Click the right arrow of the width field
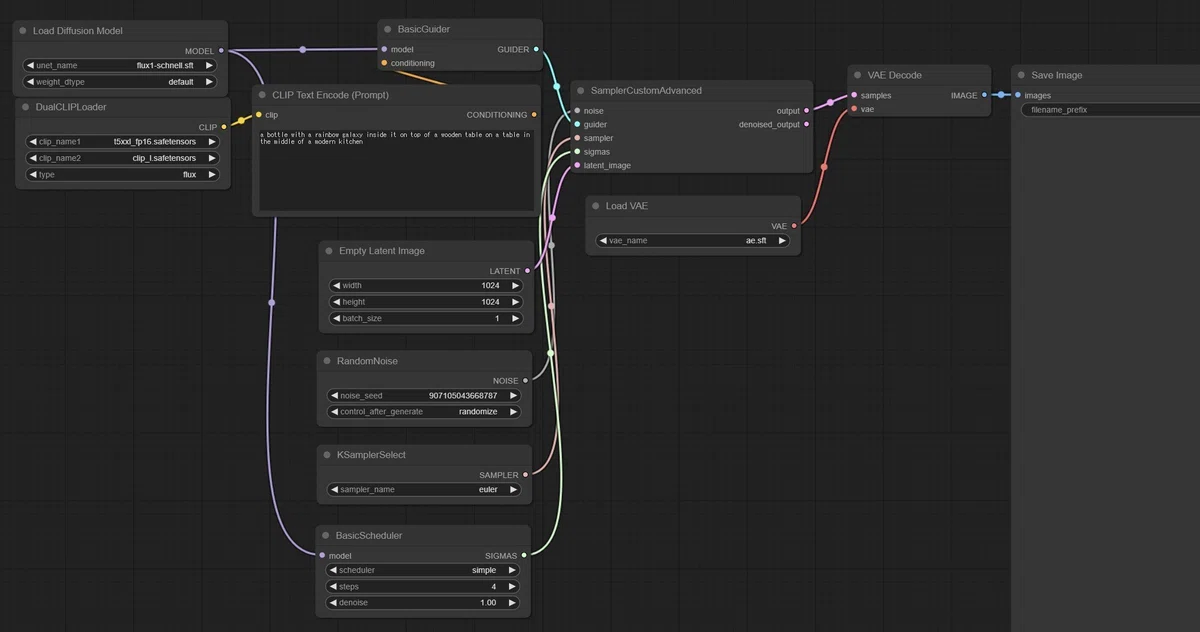Screen dimensions: 1200x632 [516, 286]
